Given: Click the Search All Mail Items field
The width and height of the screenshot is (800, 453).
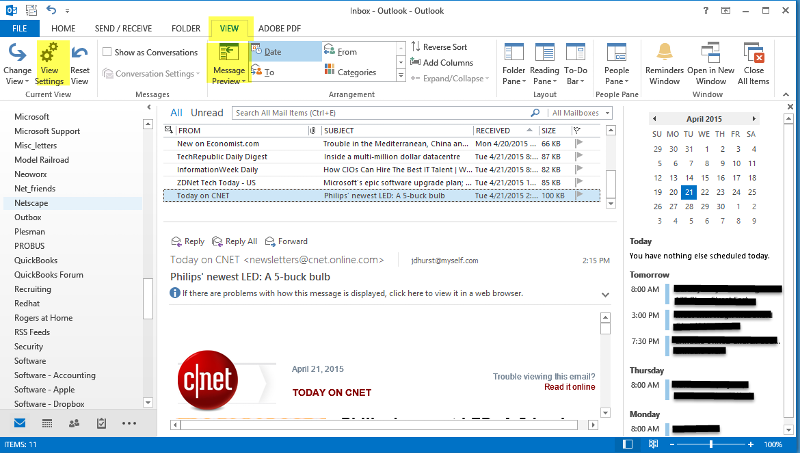Looking at the screenshot, I should tap(382, 113).
